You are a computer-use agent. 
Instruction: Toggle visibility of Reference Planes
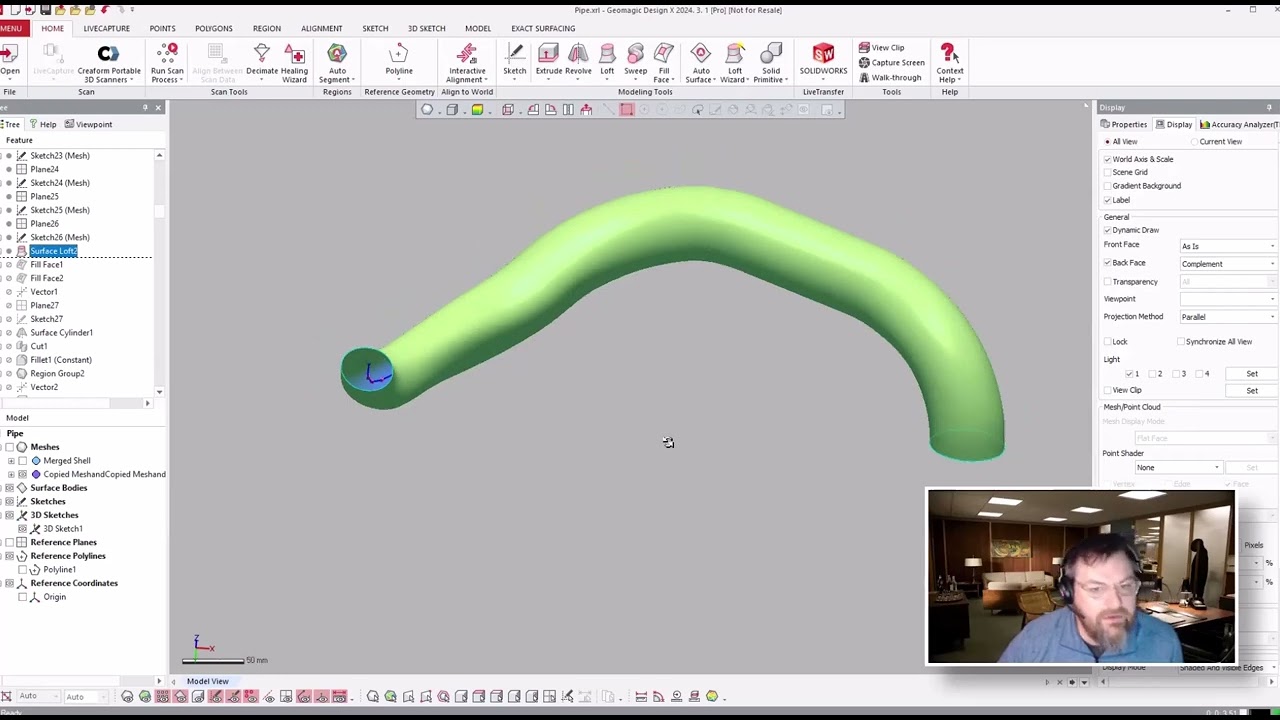9,542
